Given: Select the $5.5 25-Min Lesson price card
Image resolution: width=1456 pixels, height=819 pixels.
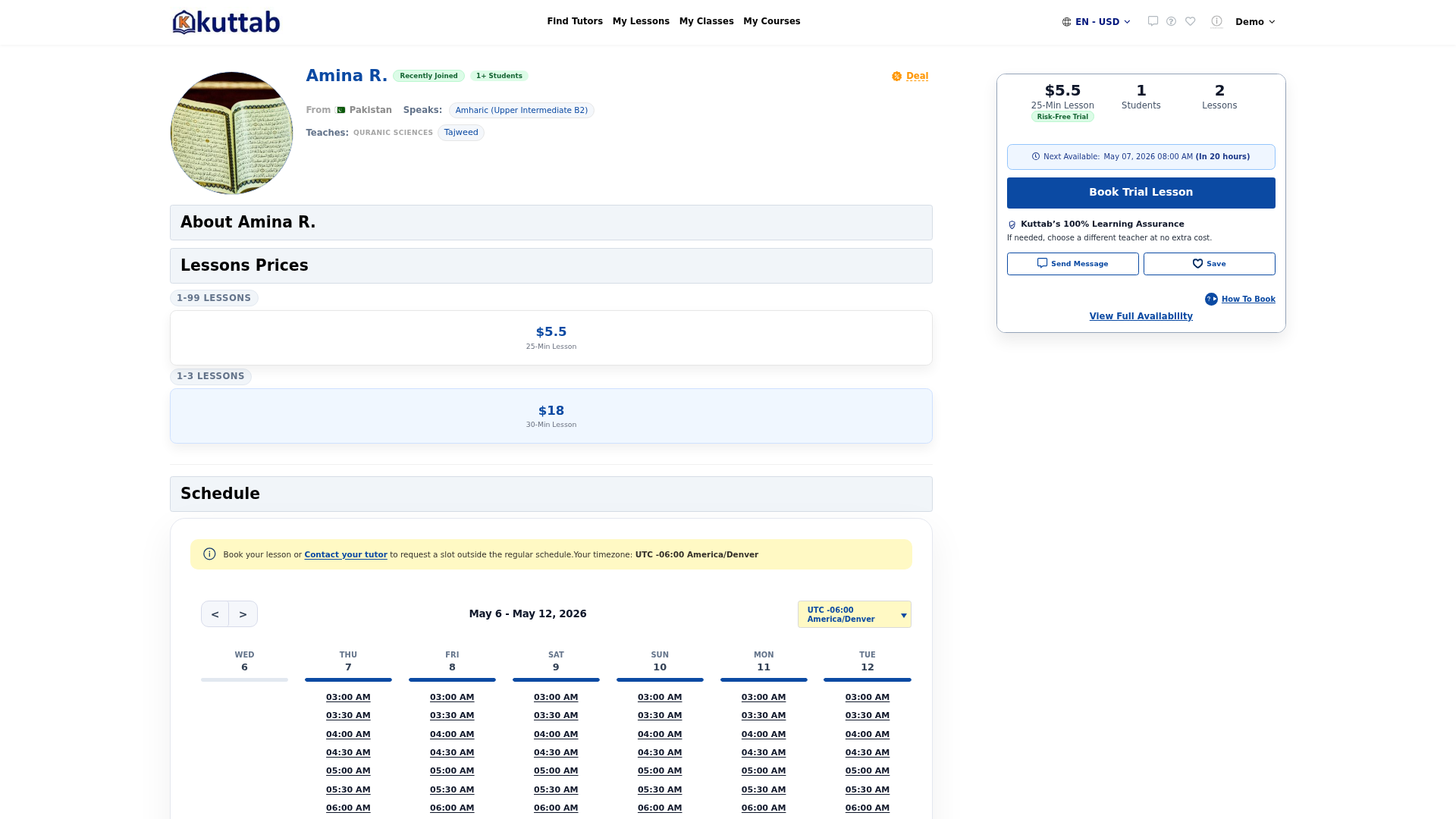Looking at the screenshot, I should click(x=551, y=338).
